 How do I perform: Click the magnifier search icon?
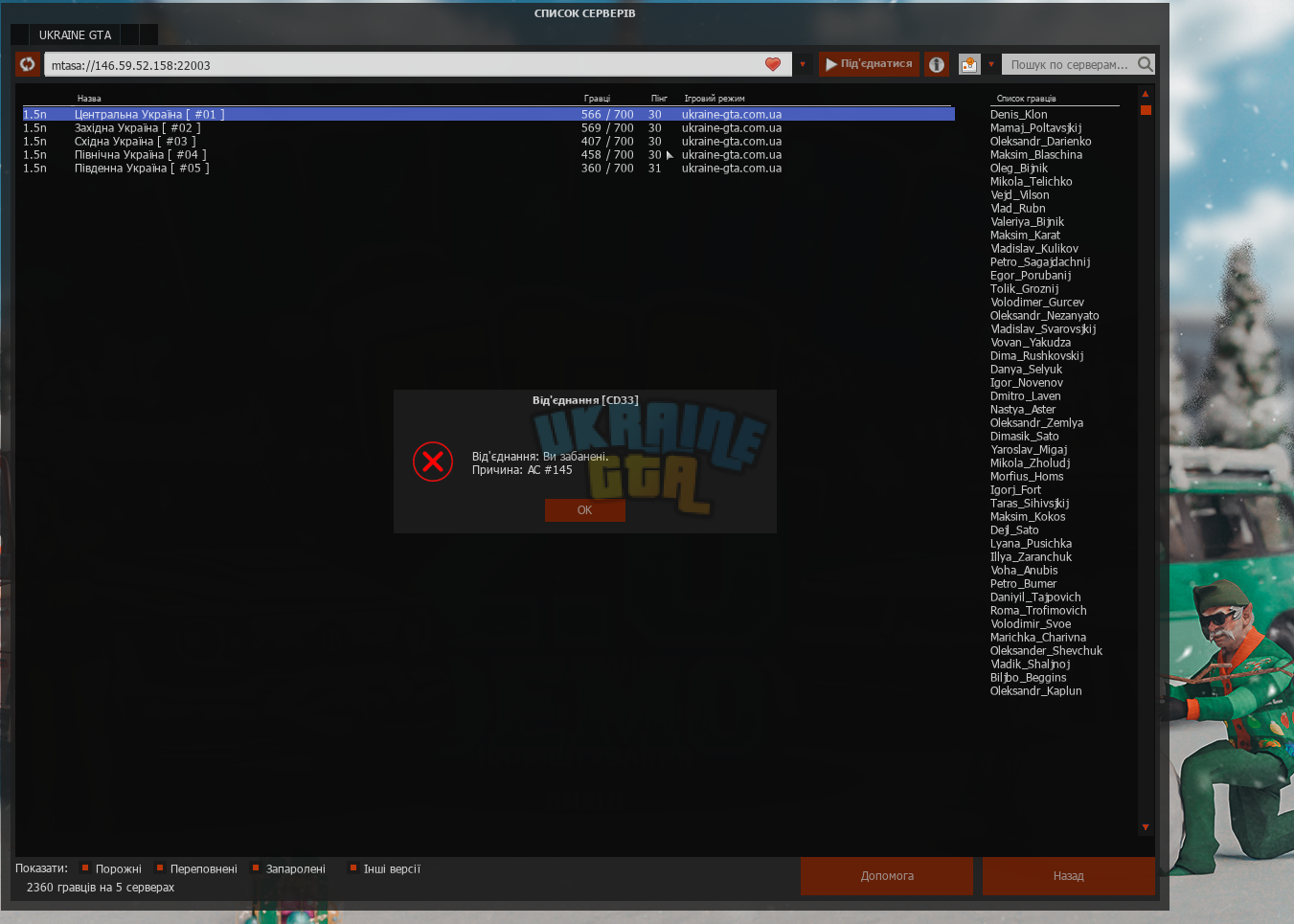point(1146,64)
